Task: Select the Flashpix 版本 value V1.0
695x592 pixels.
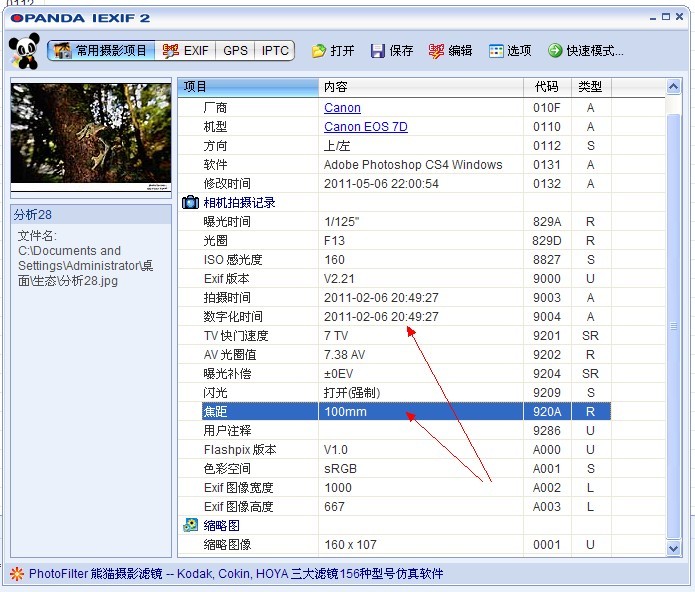Action: click(336, 450)
